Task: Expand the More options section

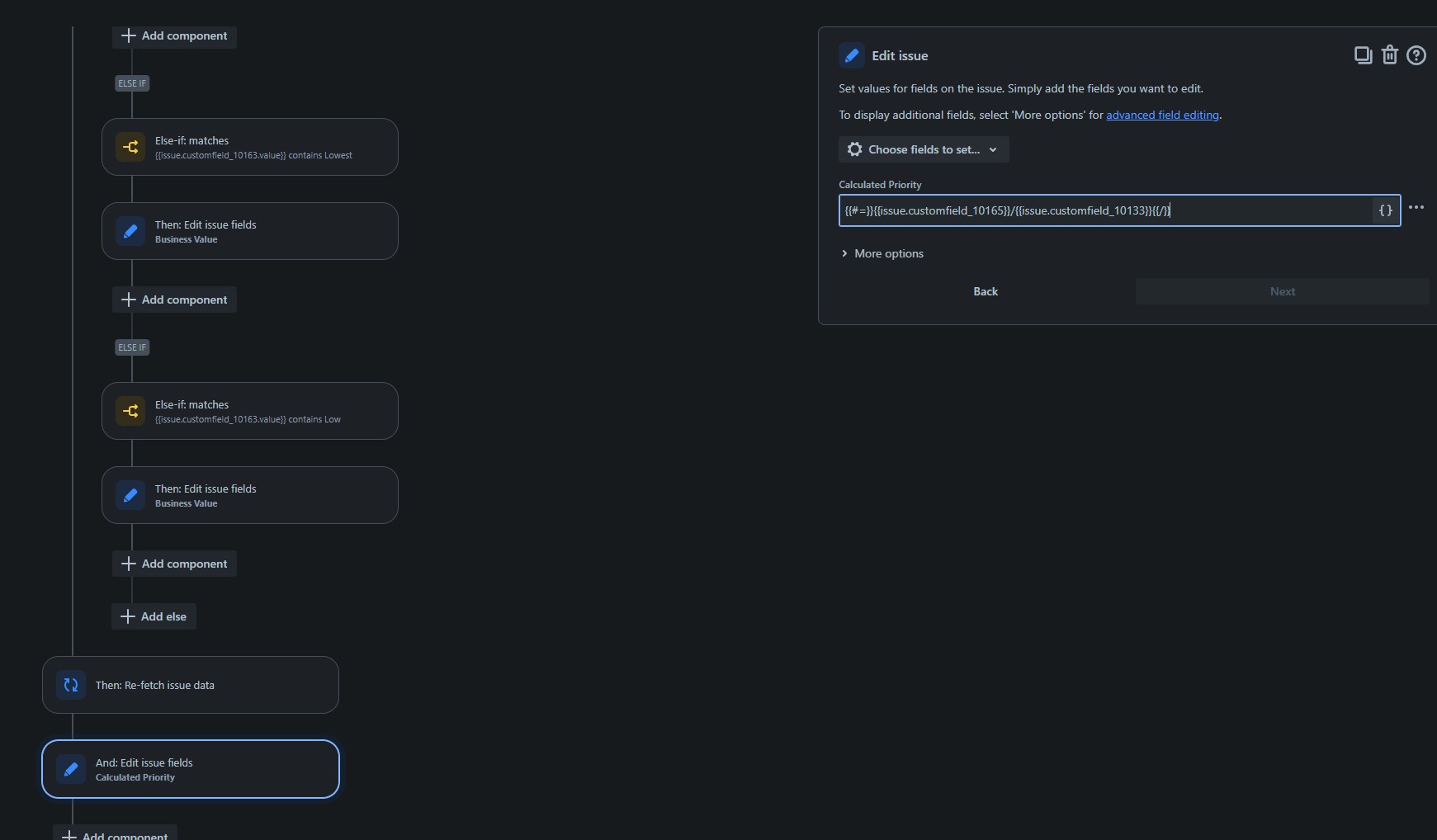Action: coord(888,253)
